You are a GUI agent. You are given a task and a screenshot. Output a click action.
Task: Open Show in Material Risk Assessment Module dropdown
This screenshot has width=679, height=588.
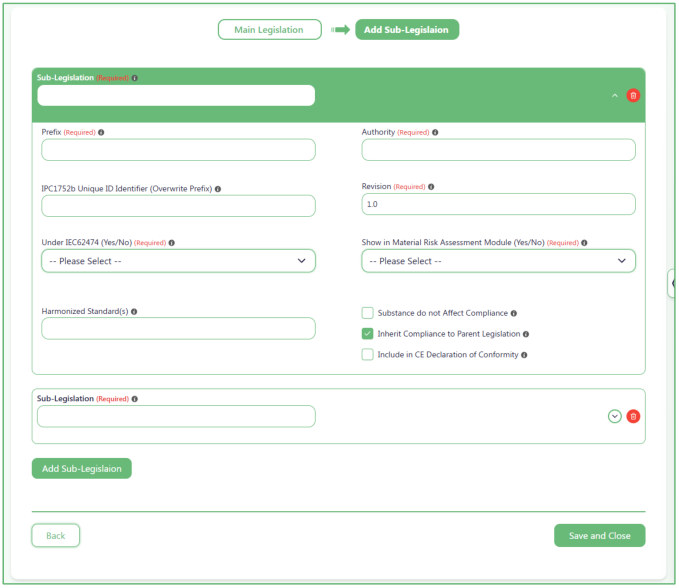[498, 261]
